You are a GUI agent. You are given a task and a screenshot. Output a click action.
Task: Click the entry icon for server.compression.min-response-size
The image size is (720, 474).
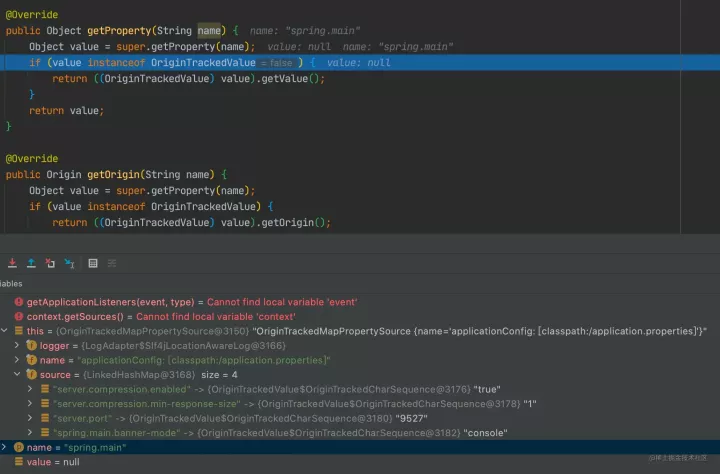(x=45, y=403)
